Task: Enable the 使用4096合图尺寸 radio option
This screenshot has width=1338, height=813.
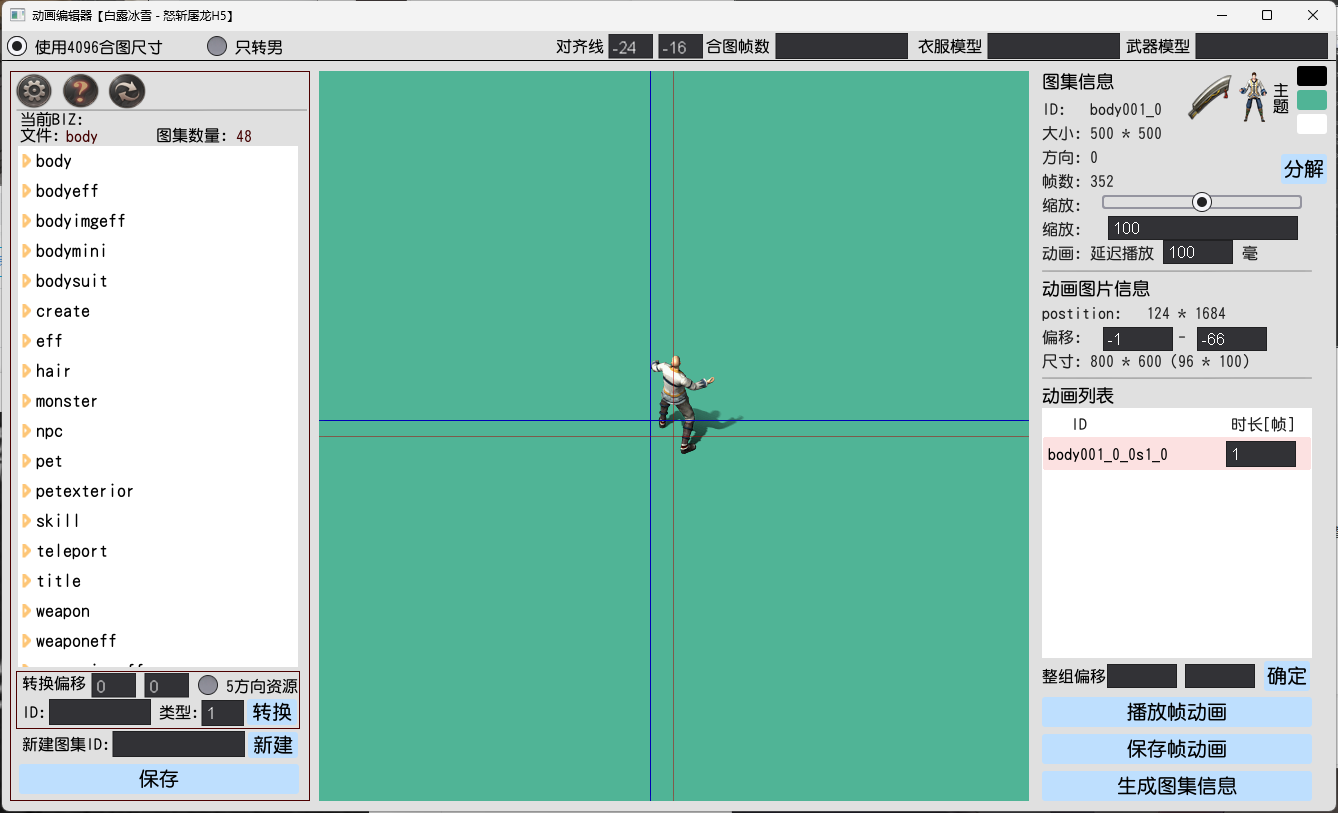Action: [x=17, y=46]
